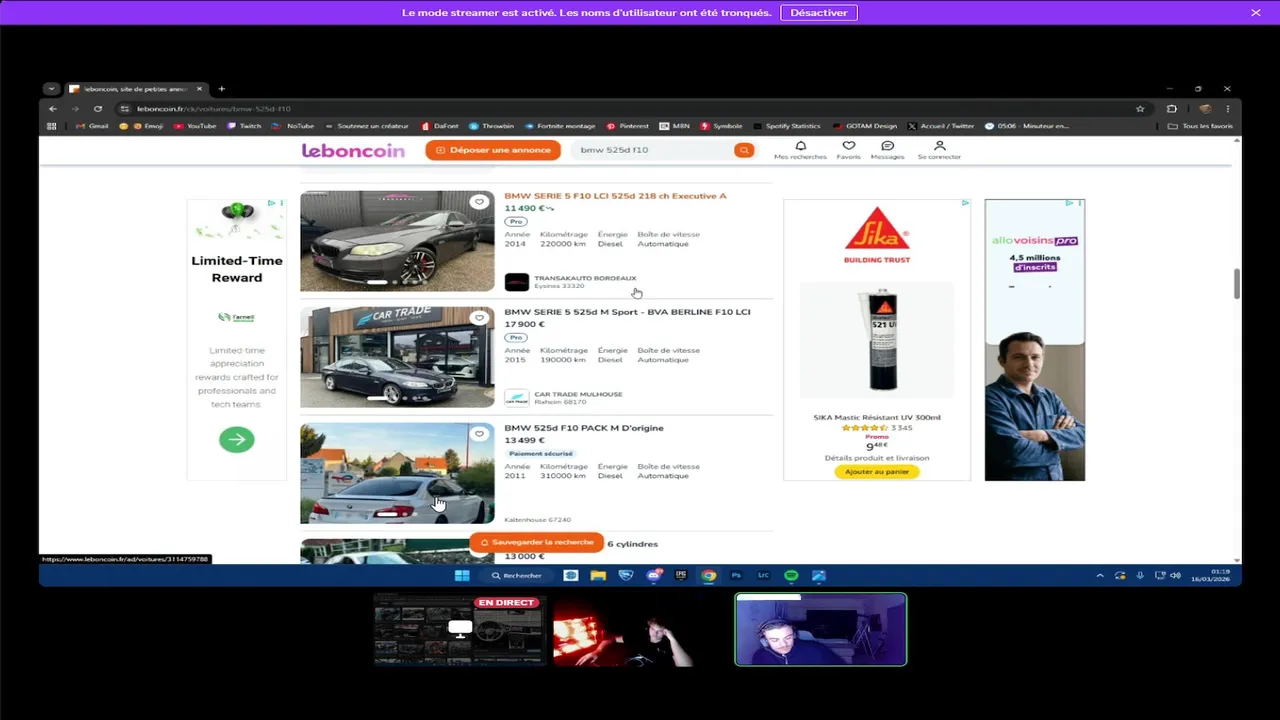Open the YouTube bookmark
Screen dimensions: 1280x720
(x=195, y=126)
